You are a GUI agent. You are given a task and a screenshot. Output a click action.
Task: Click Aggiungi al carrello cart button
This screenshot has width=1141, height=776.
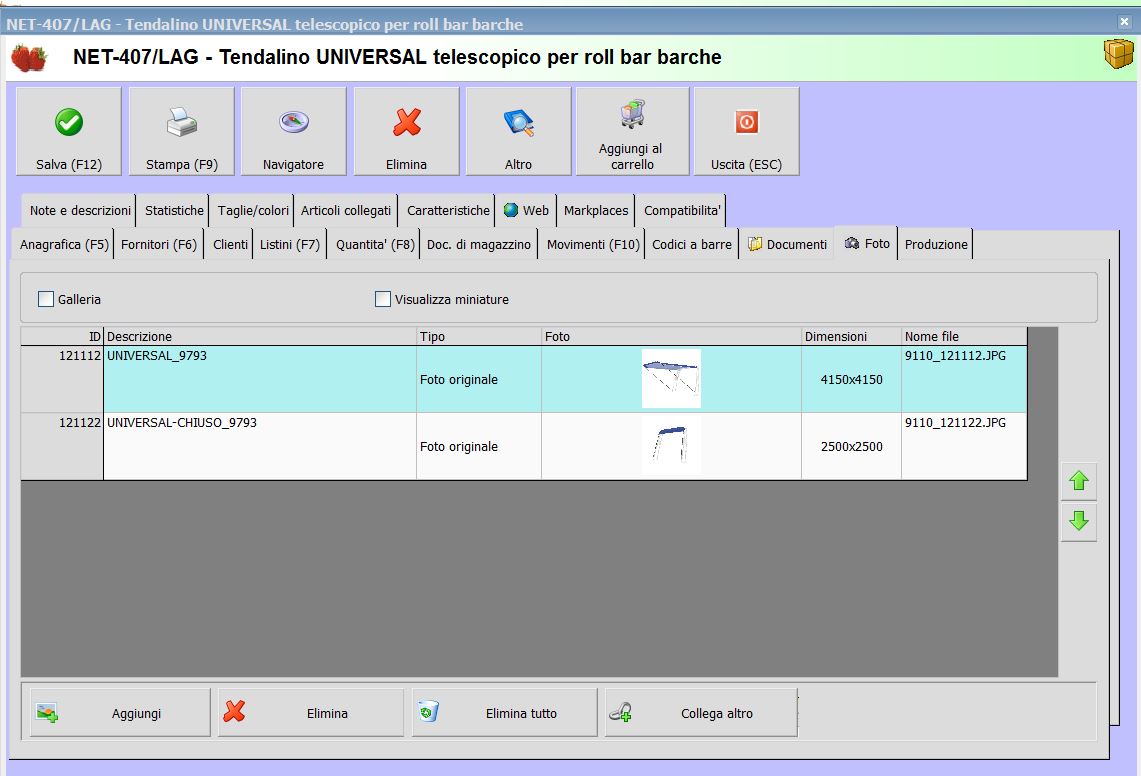tap(632, 132)
